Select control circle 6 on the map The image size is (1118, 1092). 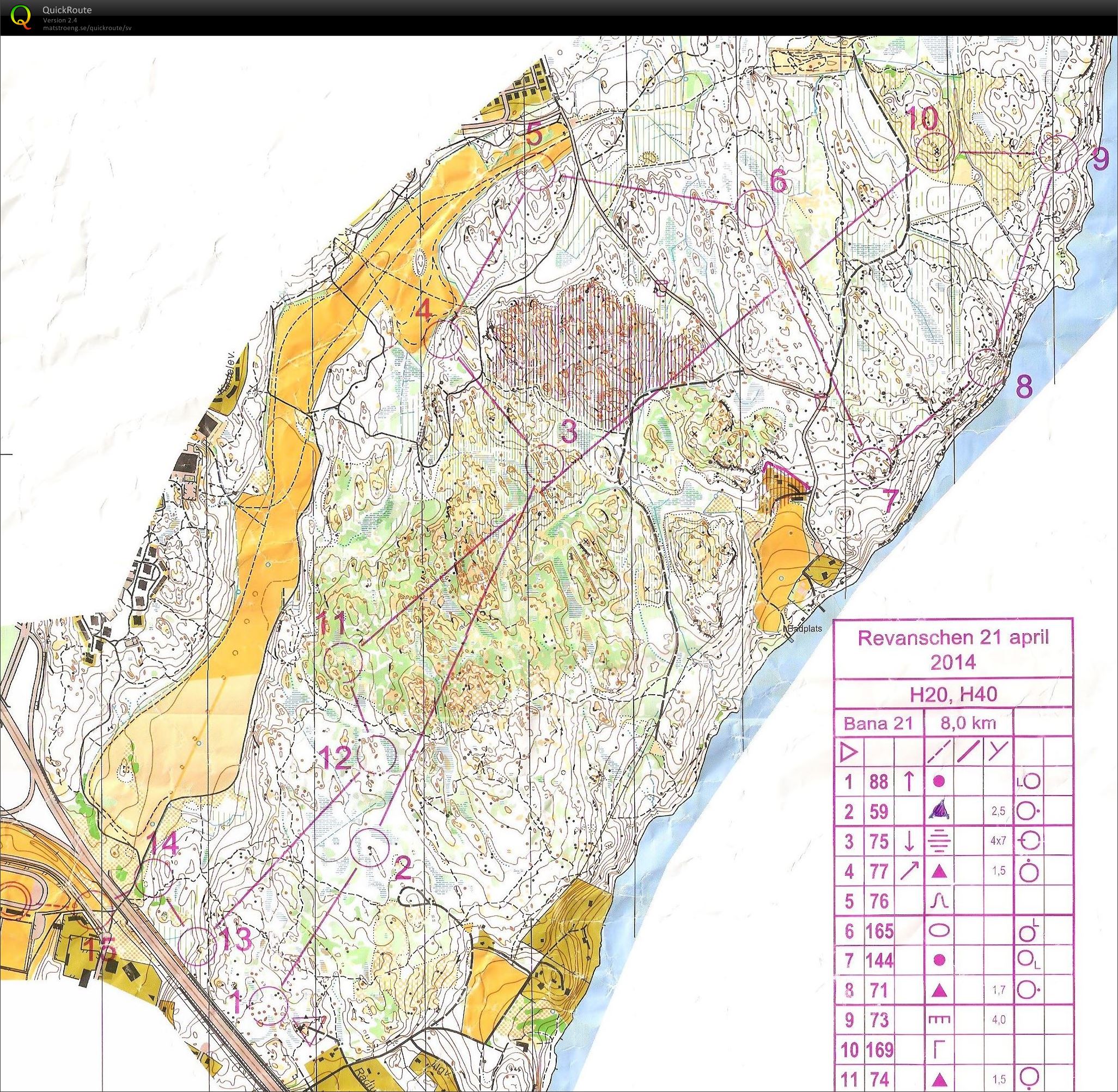coord(755,208)
